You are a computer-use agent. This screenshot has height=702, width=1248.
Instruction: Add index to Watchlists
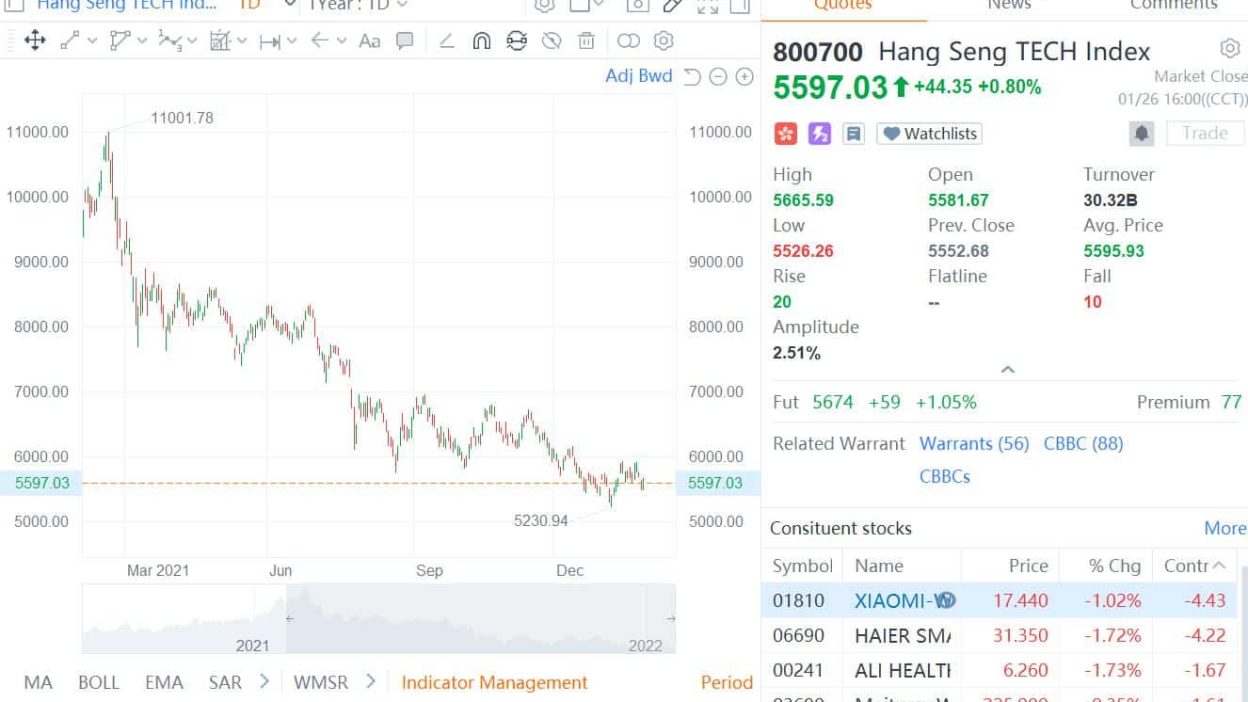(x=929, y=134)
